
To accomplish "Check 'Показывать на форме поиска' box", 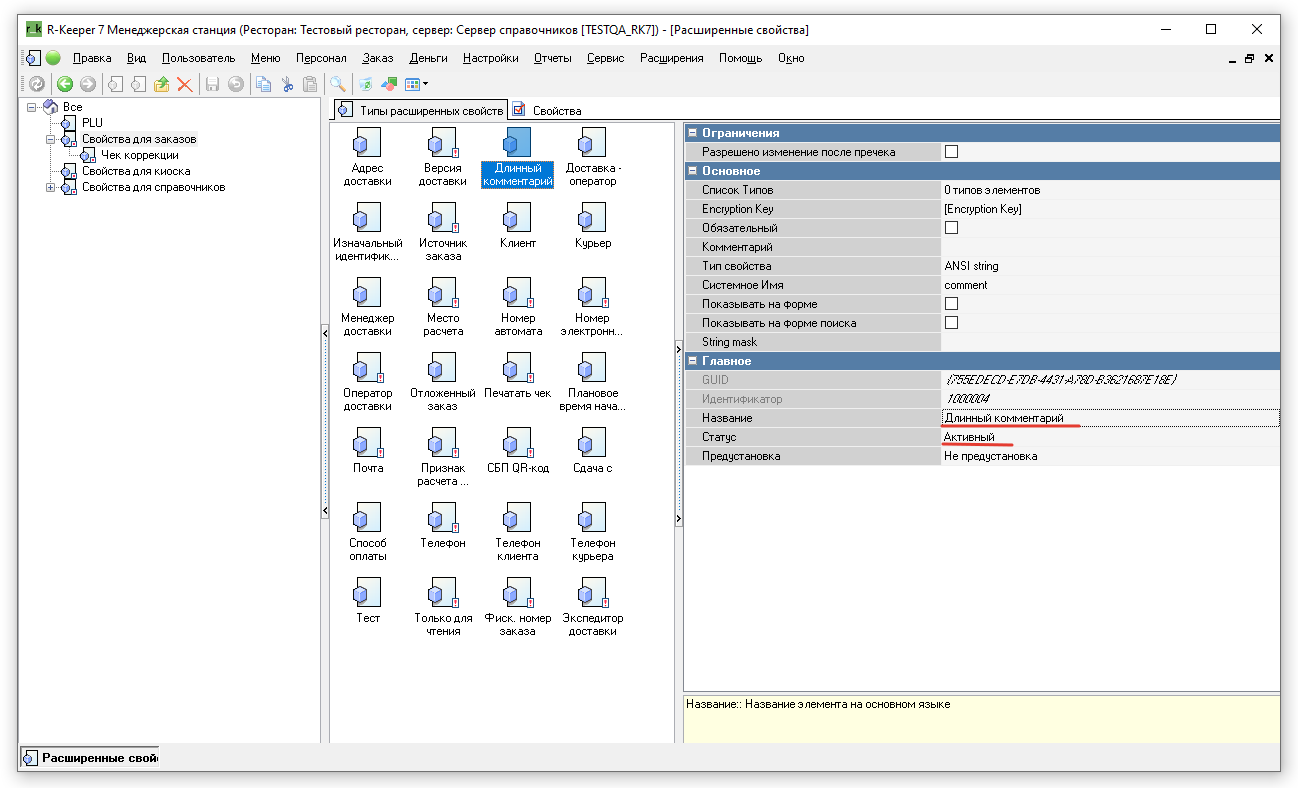I will (951, 323).
